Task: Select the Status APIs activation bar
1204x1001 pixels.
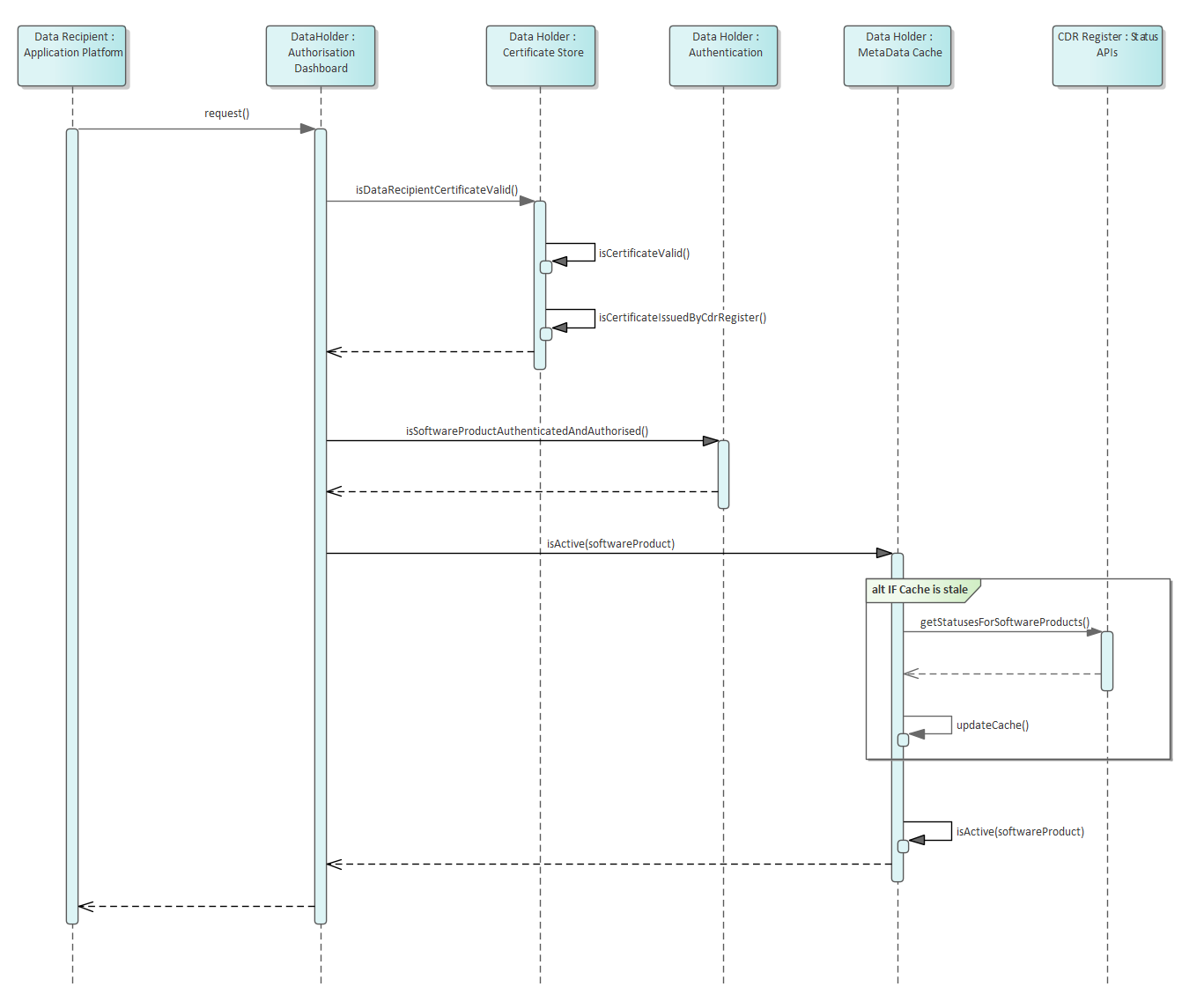Action: tap(1107, 660)
